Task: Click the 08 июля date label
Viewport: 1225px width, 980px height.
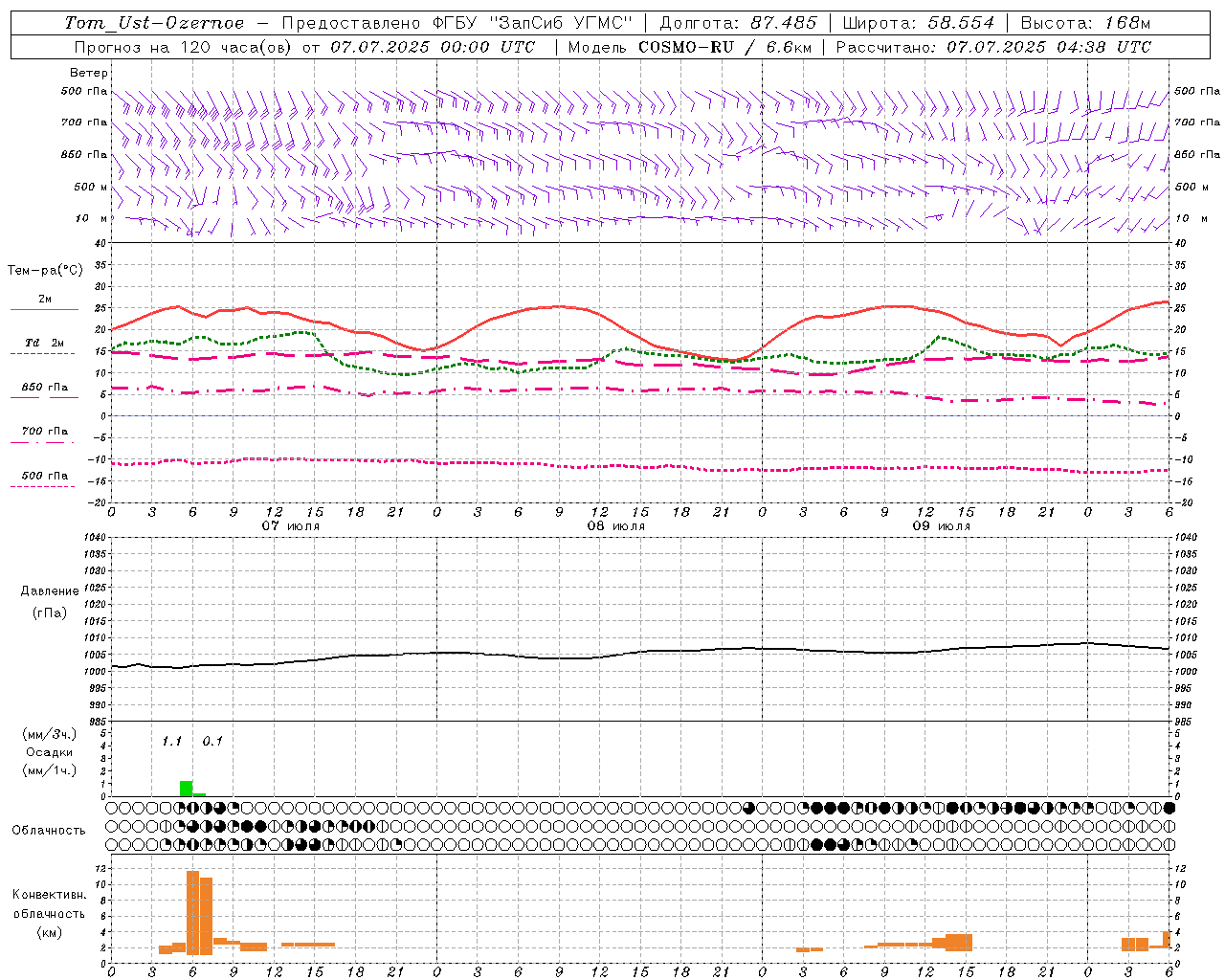Action: tap(615, 526)
